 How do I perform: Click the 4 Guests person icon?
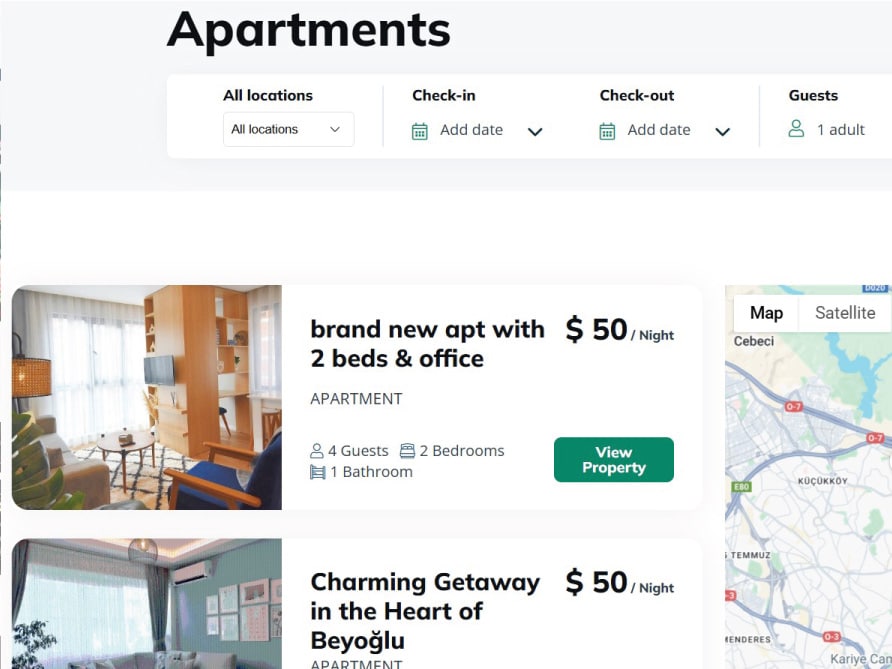point(317,451)
